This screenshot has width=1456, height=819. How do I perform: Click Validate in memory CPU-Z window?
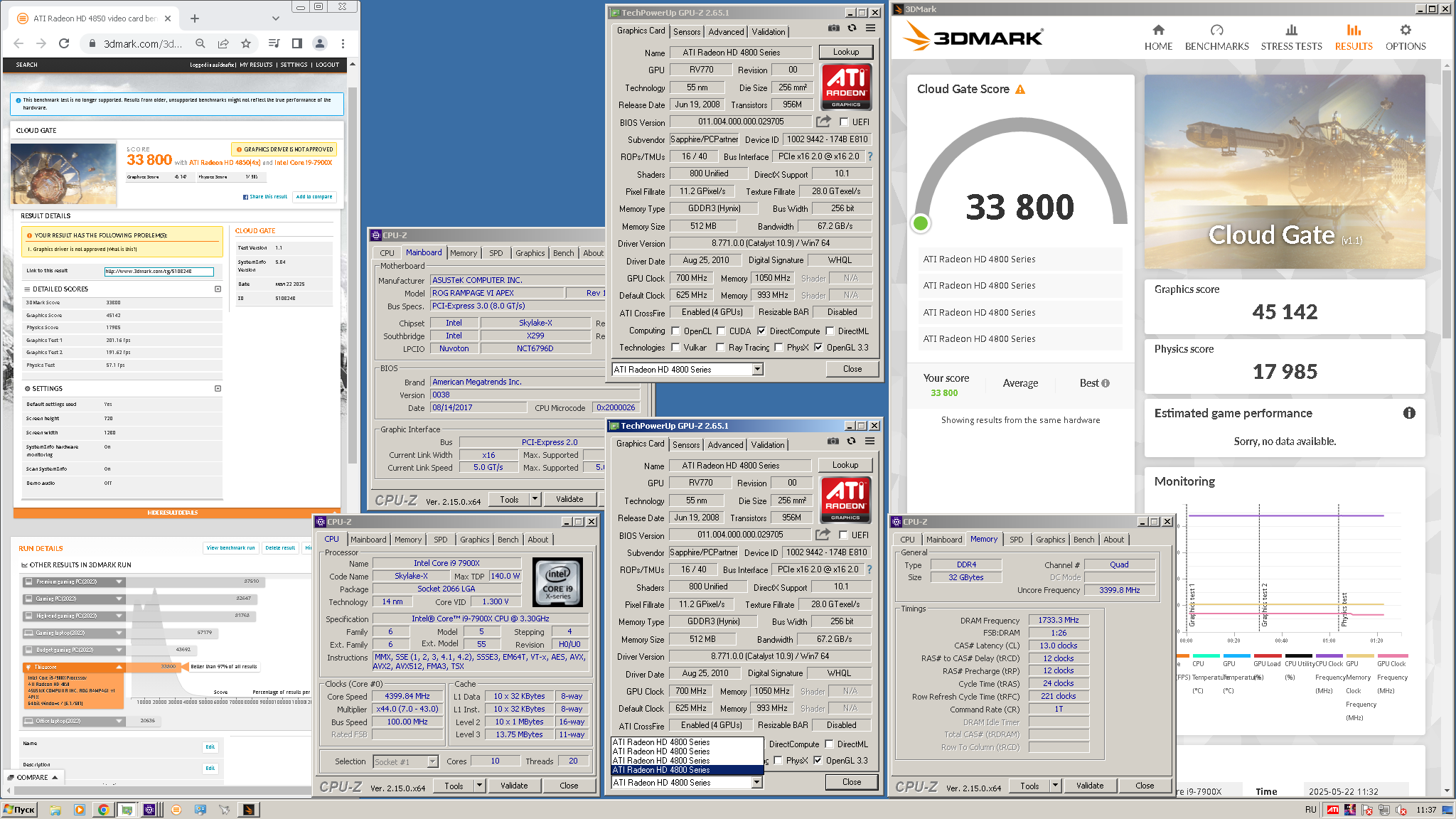[1089, 786]
